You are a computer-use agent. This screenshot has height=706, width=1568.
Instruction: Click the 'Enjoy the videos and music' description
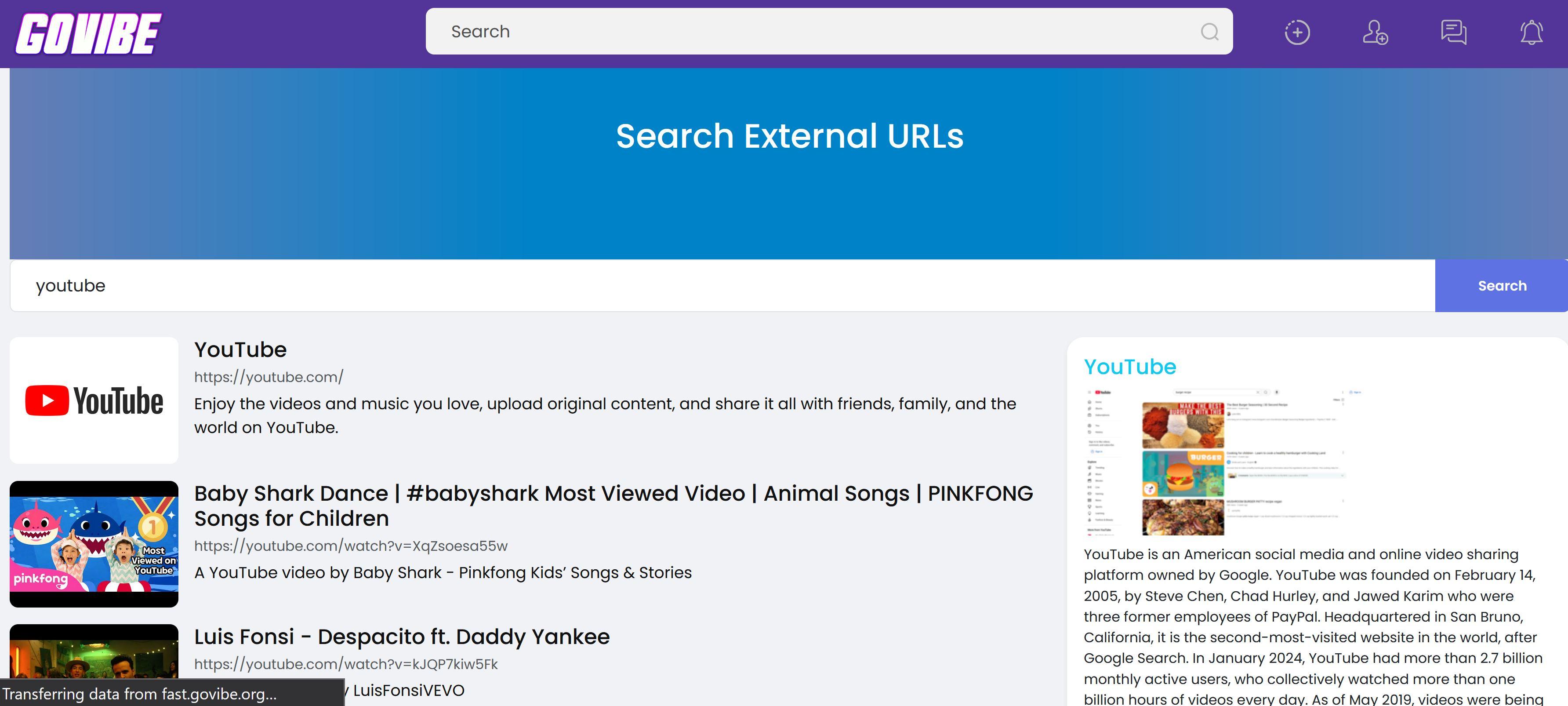pyautogui.click(x=605, y=415)
